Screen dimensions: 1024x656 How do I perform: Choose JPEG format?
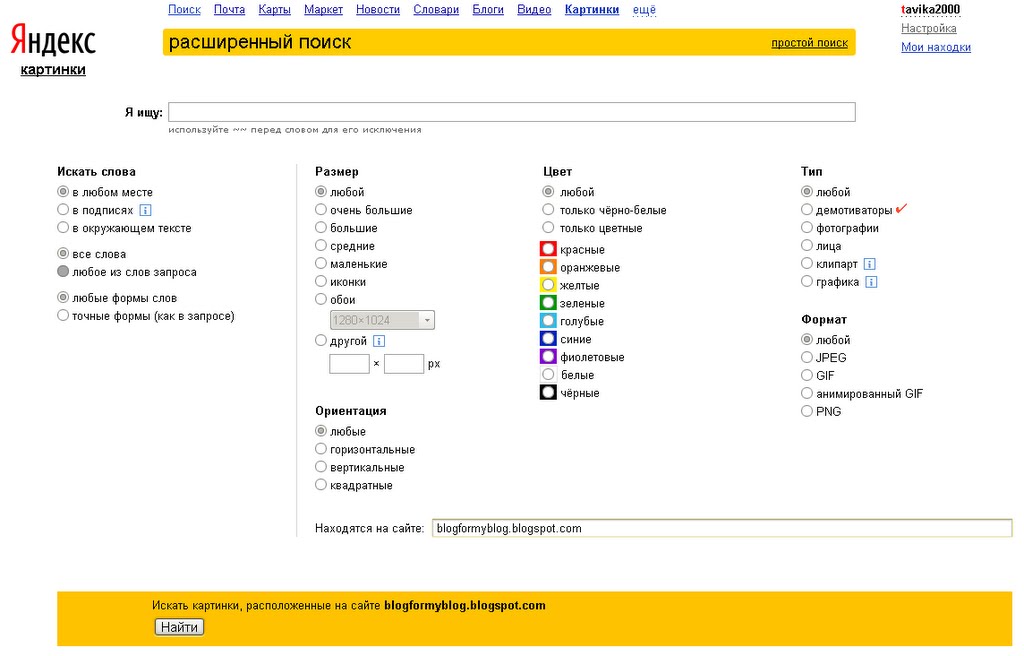pos(807,357)
